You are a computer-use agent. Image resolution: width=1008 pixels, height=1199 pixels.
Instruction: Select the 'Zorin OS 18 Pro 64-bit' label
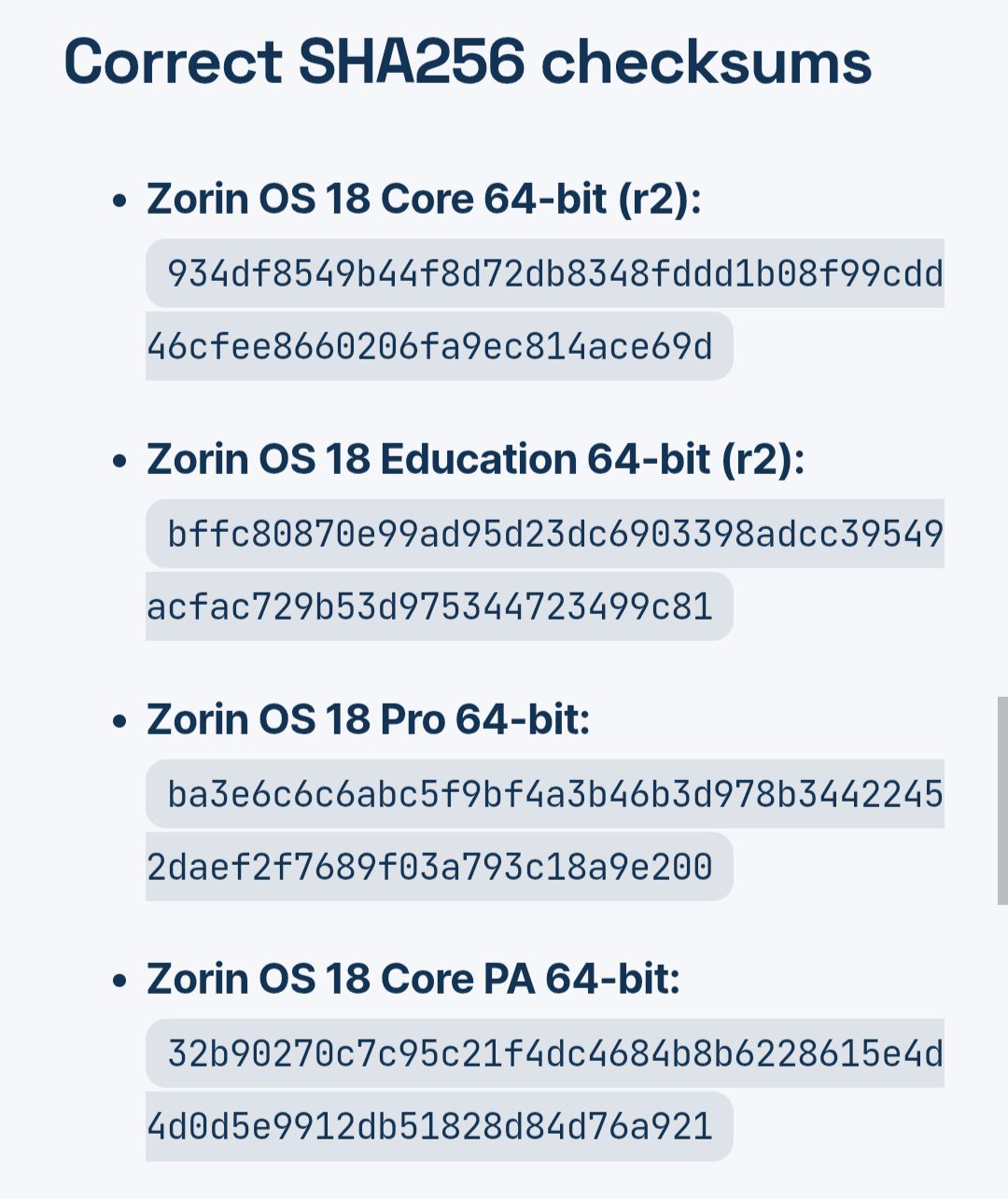(x=368, y=719)
